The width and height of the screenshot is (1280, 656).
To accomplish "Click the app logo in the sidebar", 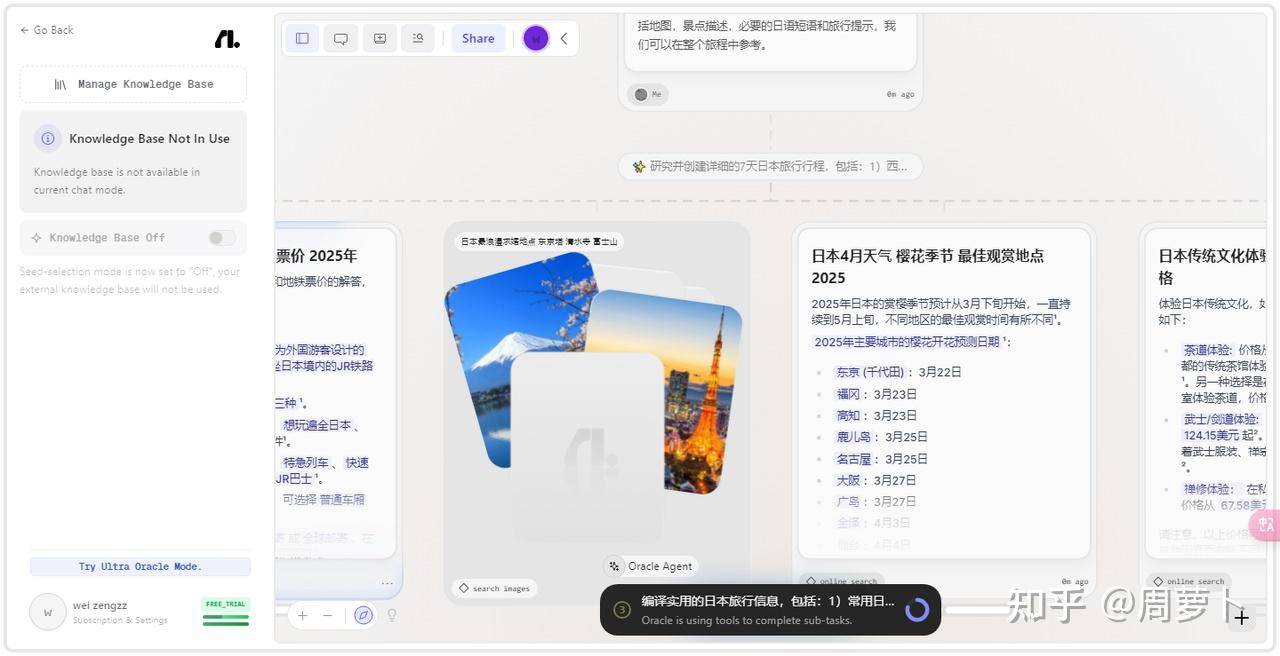I will pyautogui.click(x=227, y=39).
